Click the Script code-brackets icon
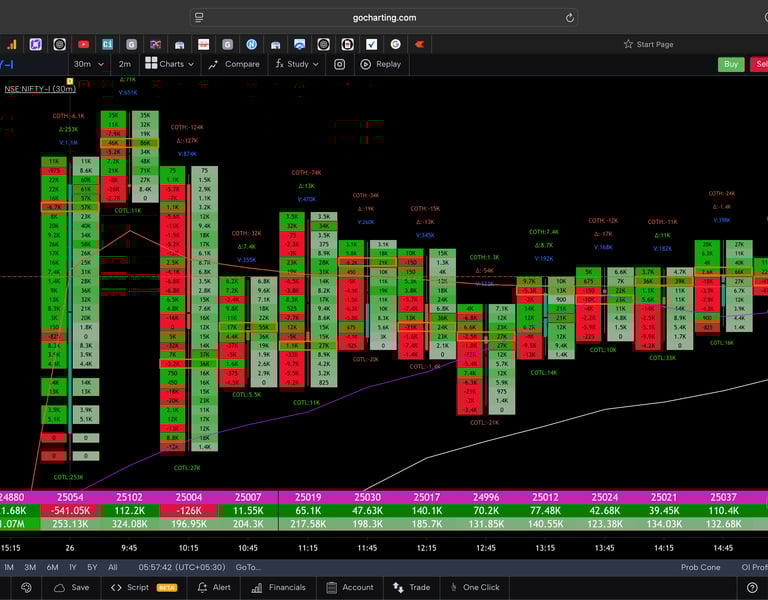Image resolution: width=768 pixels, height=600 pixels. pos(116,587)
